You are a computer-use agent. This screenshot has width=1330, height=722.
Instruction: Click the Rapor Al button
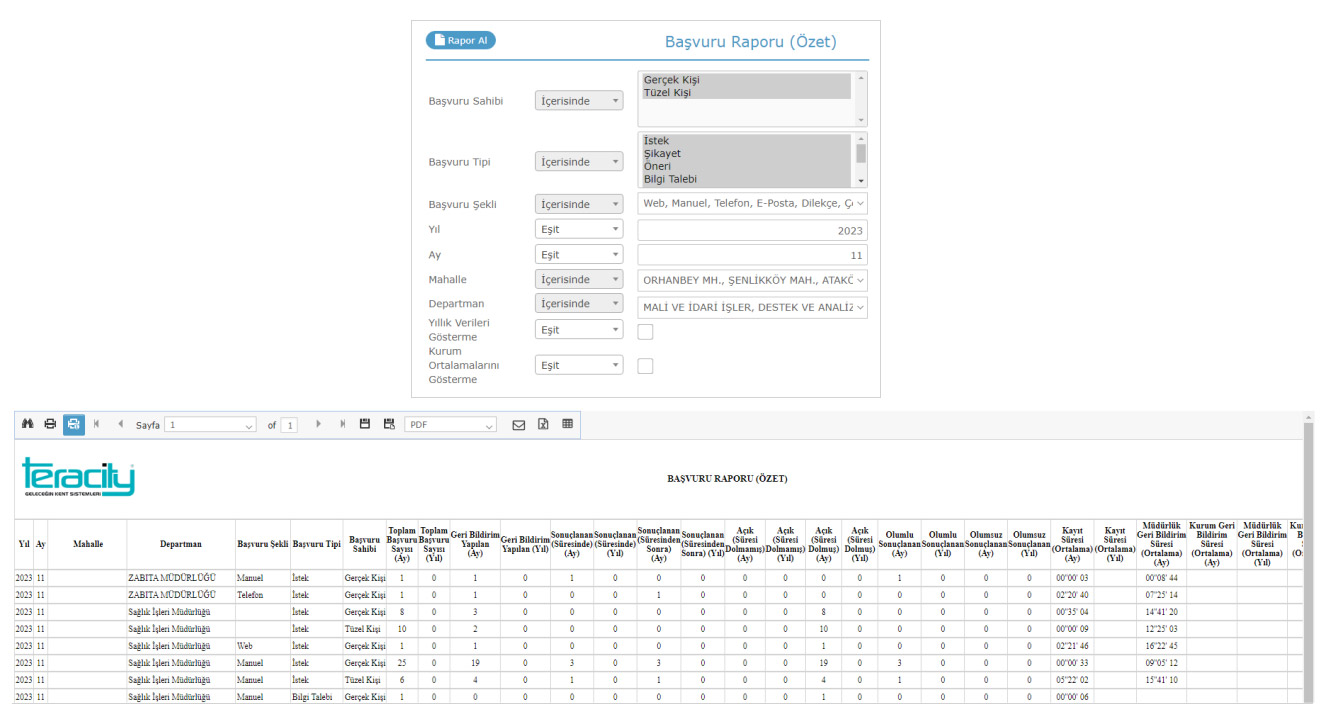pyautogui.click(x=461, y=40)
